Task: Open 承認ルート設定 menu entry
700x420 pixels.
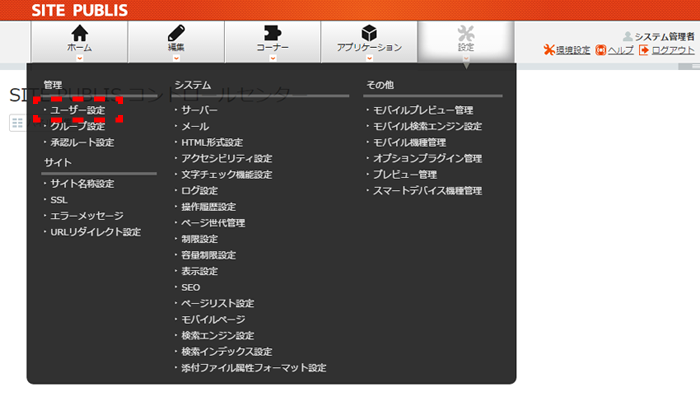Action: point(82,142)
